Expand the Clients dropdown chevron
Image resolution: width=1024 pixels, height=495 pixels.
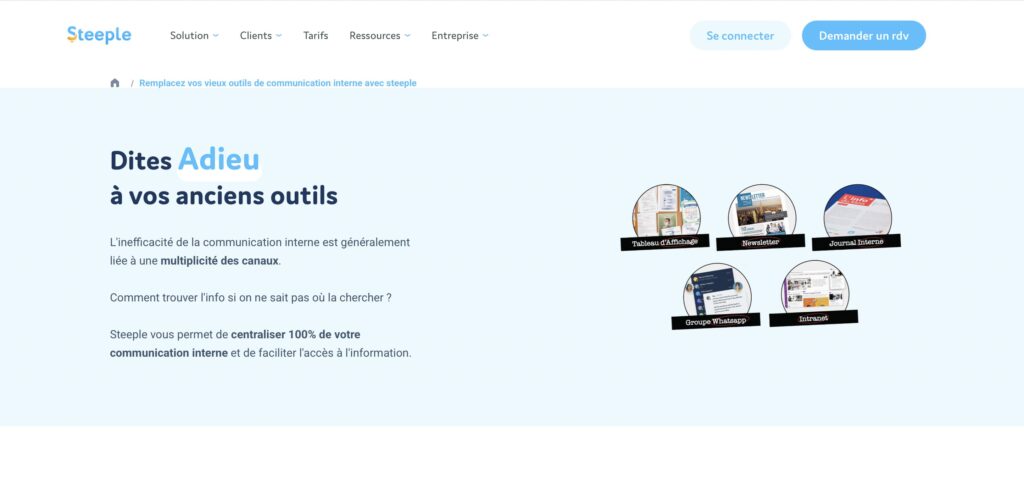point(279,36)
